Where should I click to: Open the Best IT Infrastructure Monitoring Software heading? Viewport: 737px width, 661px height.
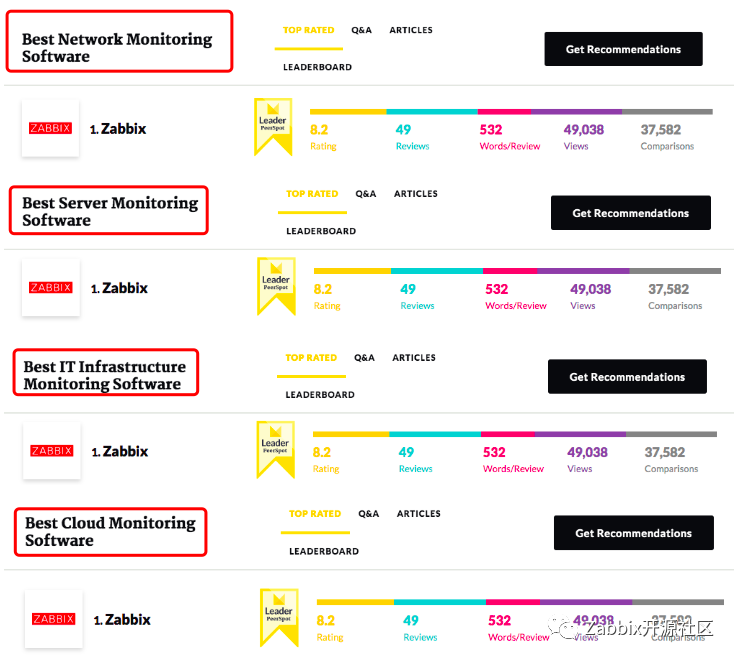(104, 375)
